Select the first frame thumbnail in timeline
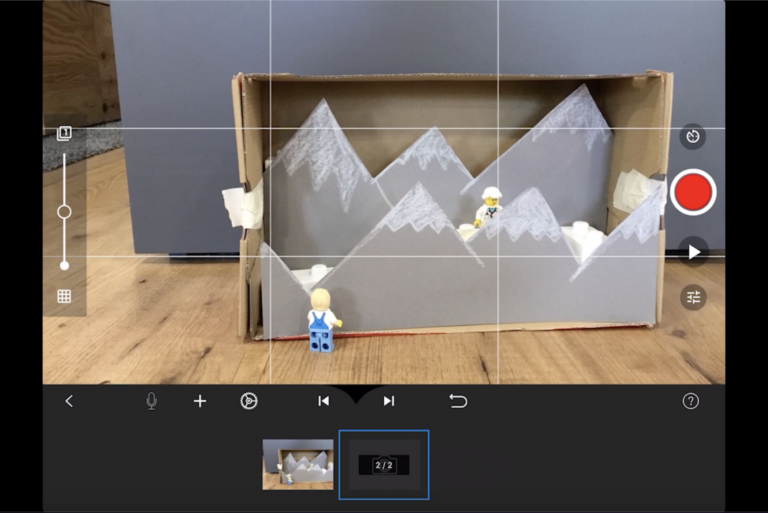 click(x=298, y=464)
